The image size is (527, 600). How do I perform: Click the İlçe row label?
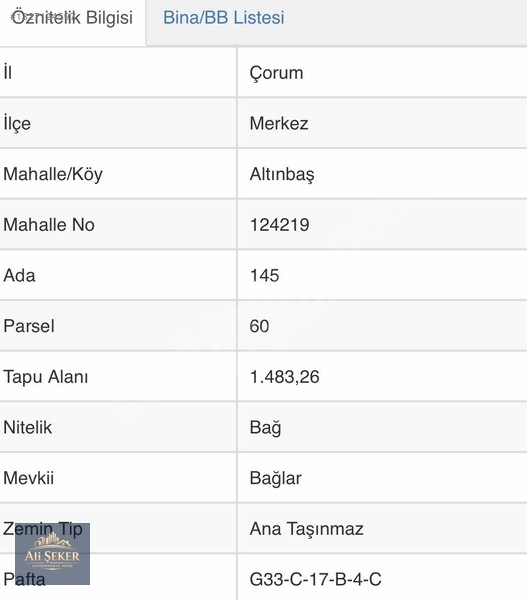(17, 123)
